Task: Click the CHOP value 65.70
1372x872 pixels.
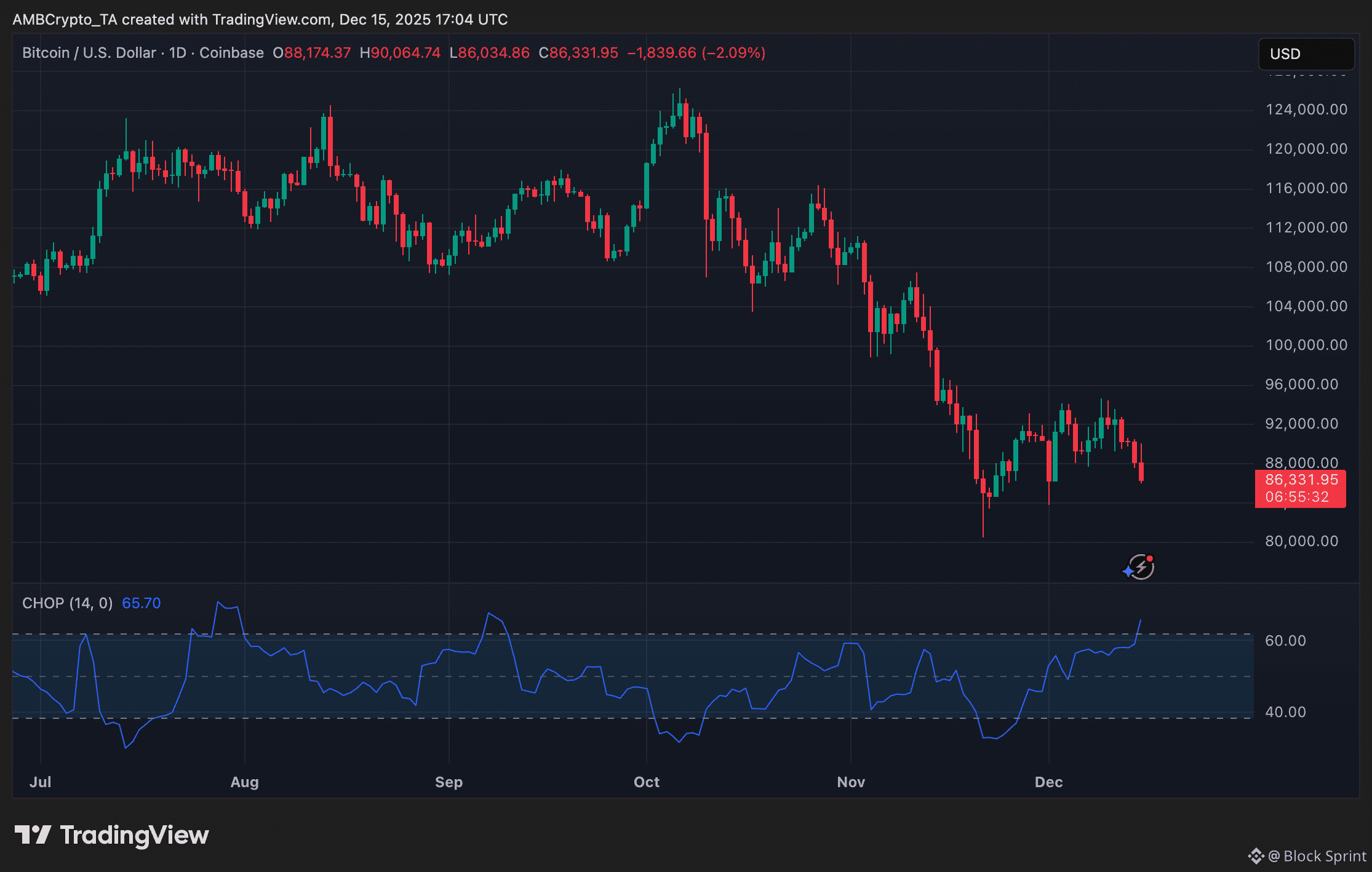Action: pos(141,603)
